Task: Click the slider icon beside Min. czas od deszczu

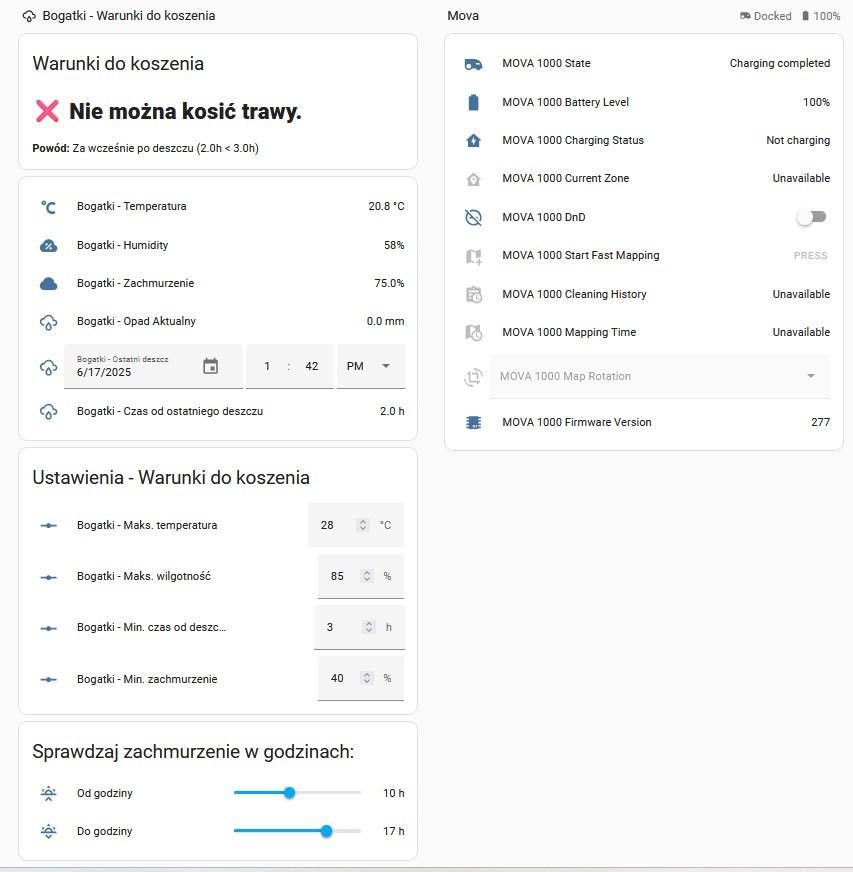Action: point(48,628)
